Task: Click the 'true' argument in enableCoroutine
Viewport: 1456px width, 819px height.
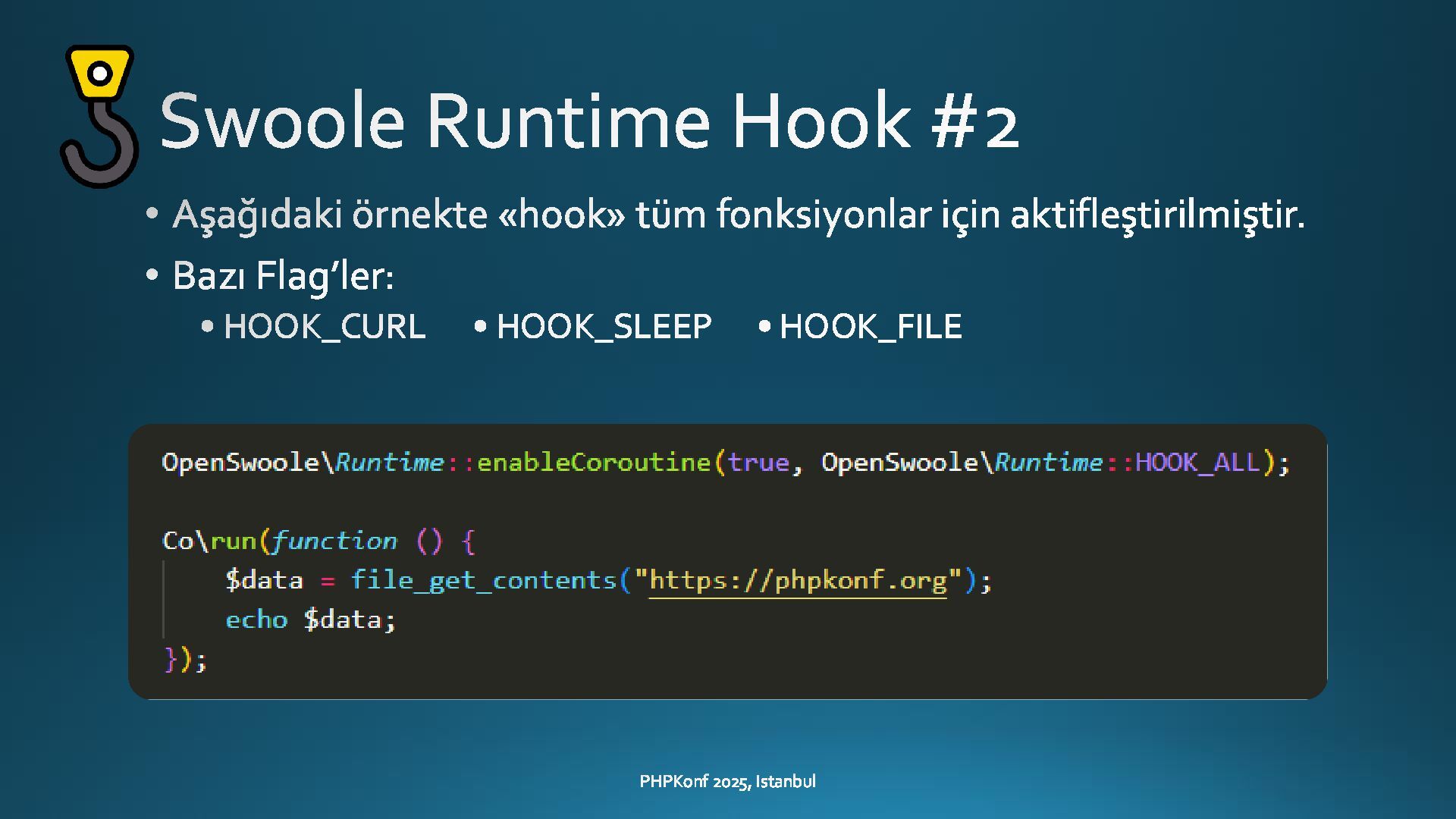Action: (758, 463)
